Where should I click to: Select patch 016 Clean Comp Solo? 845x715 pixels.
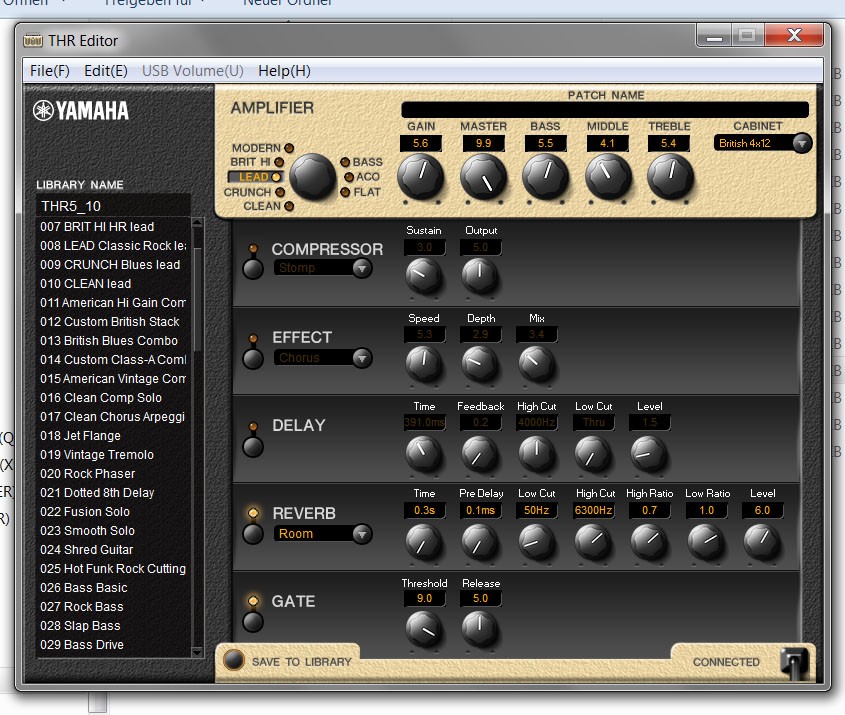pos(113,398)
